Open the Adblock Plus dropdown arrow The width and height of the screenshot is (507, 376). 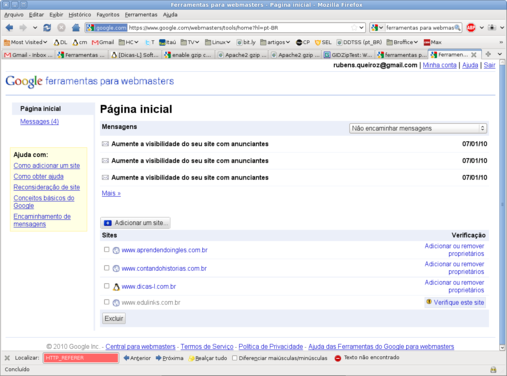point(481,28)
